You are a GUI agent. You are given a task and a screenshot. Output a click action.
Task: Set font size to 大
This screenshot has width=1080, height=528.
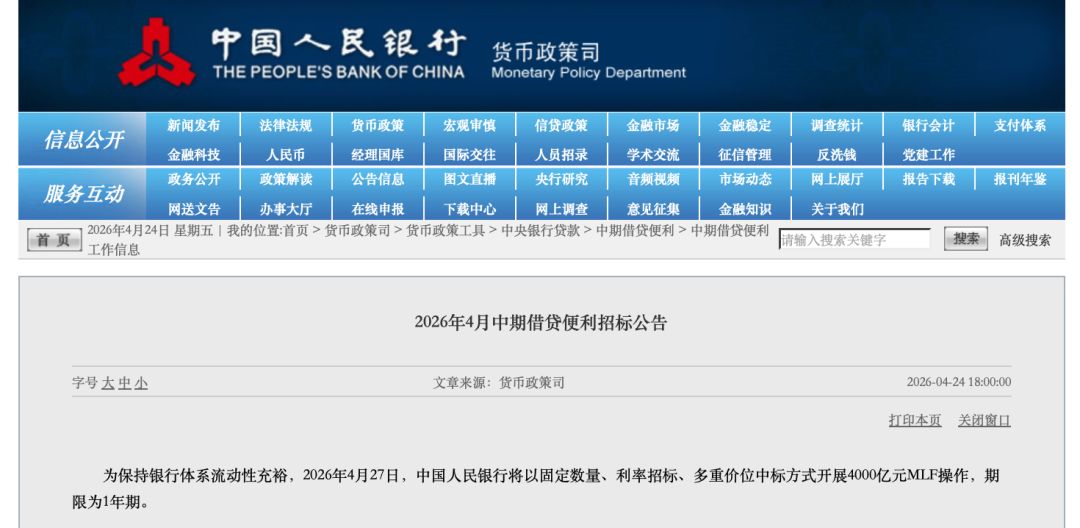(x=107, y=383)
